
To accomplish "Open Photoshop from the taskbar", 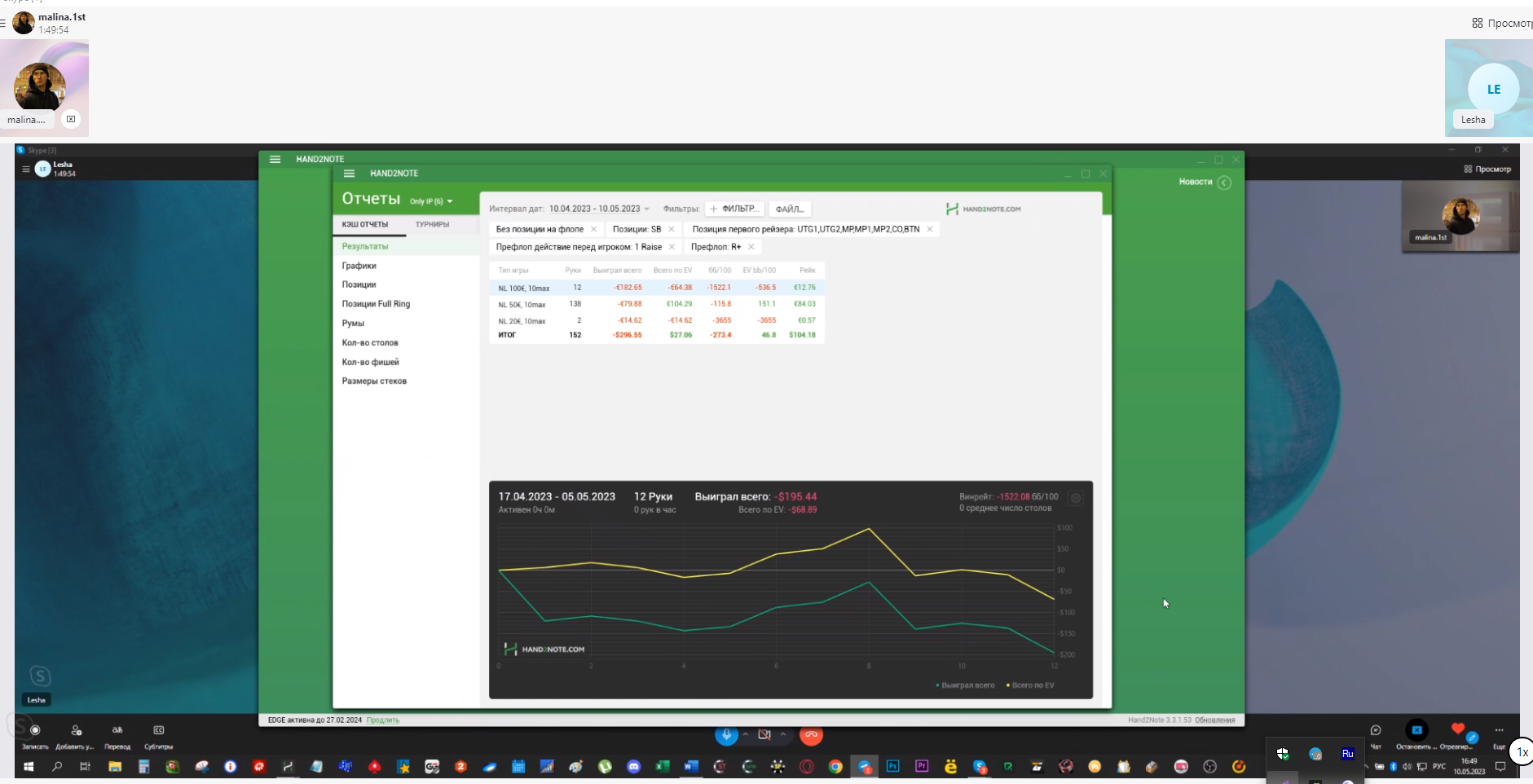I will point(893,766).
